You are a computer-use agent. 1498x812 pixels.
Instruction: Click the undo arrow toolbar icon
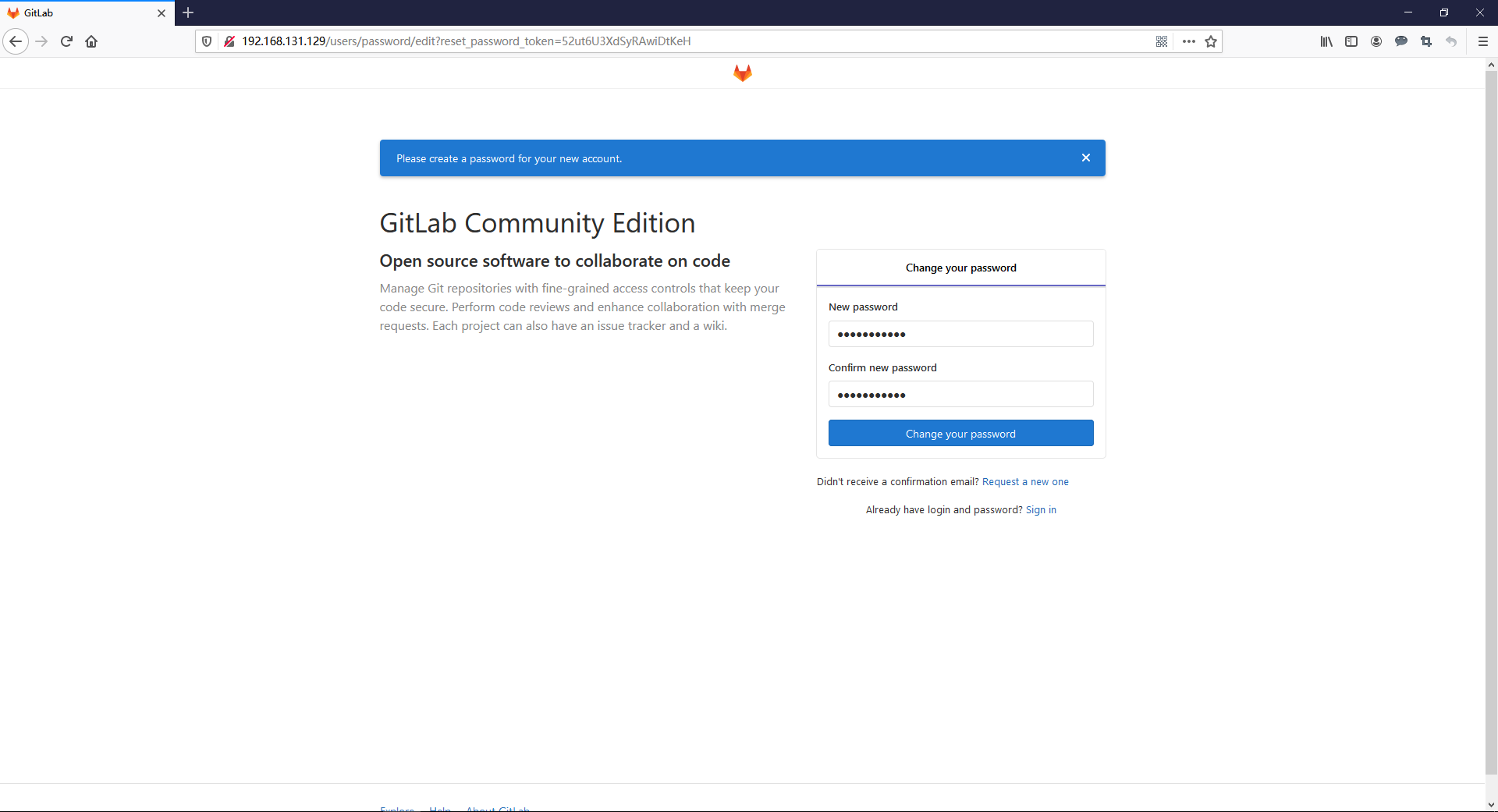pyautogui.click(x=1451, y=41)
